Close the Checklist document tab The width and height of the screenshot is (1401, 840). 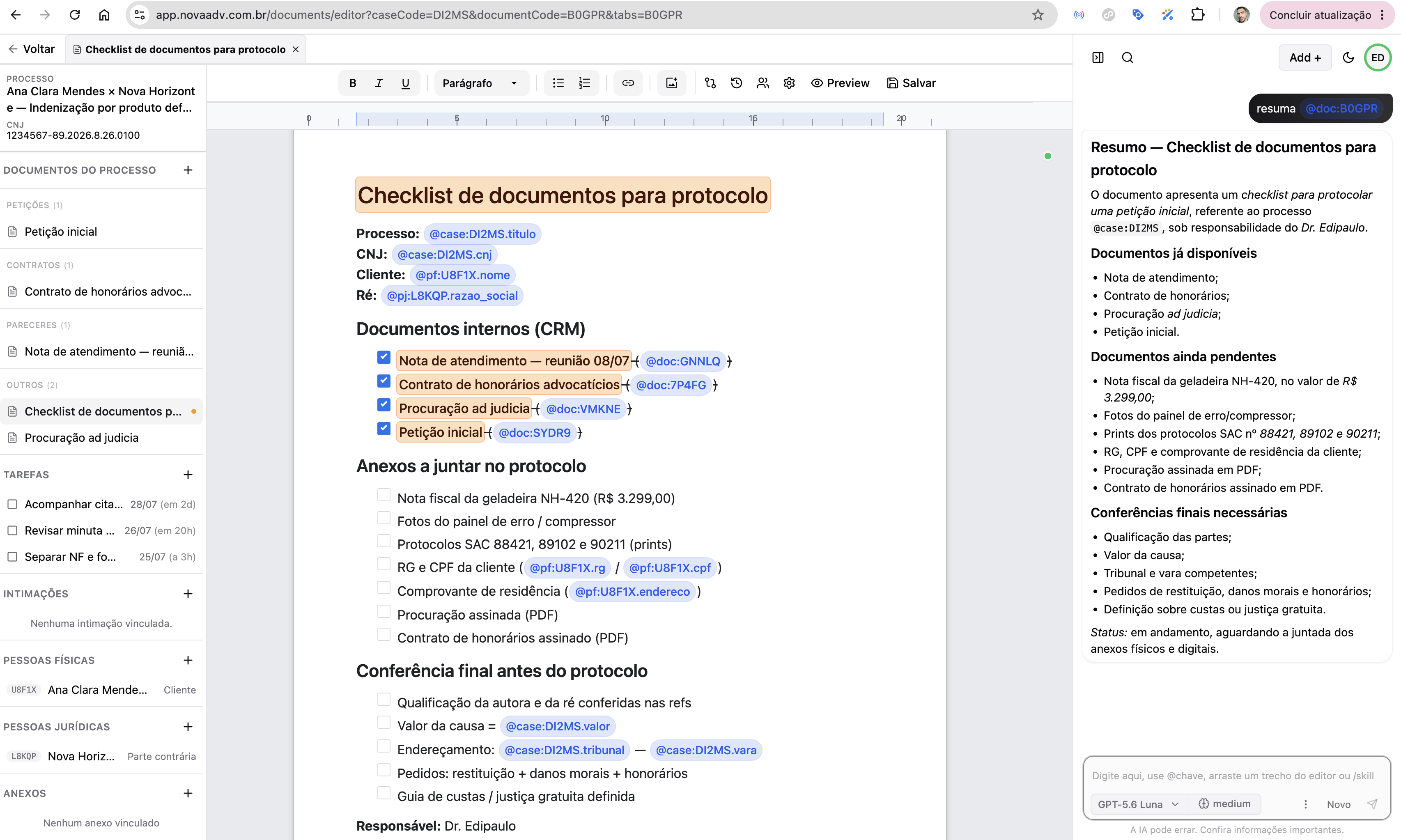(x=296, y=49)
